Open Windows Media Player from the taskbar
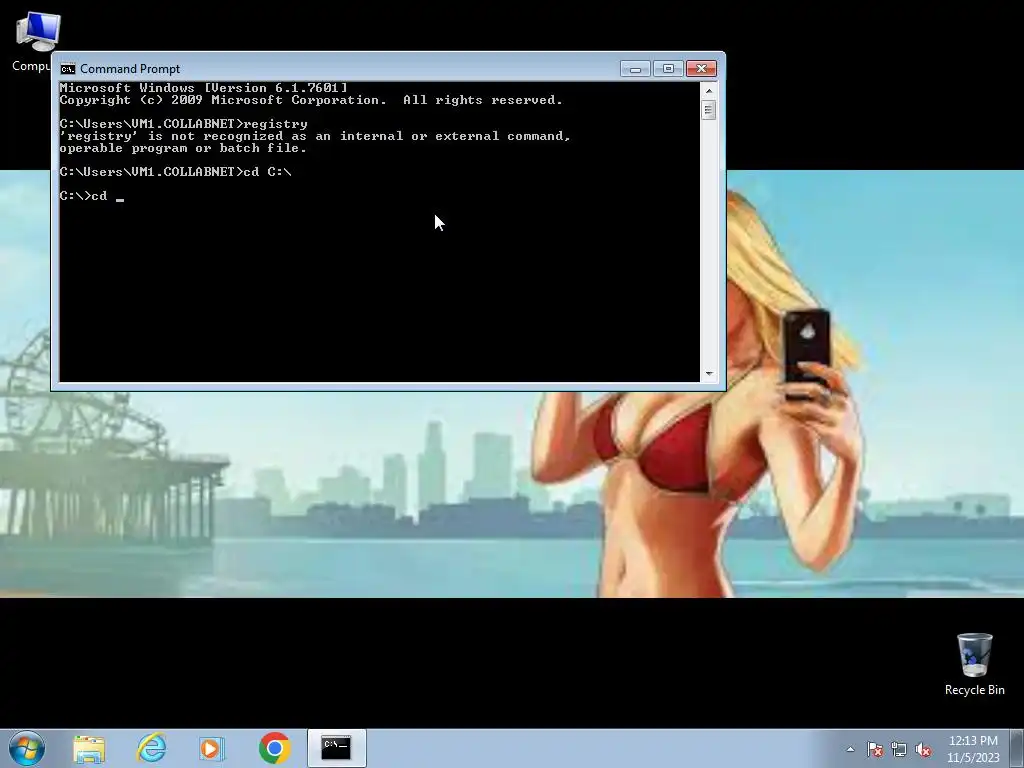Image resolution: width=1024 pixels, height=768 pixels. click(212, 748)
